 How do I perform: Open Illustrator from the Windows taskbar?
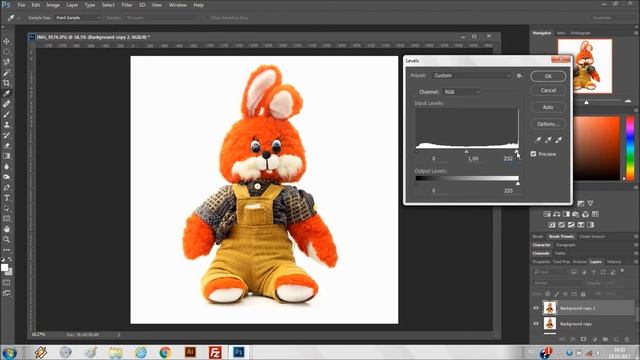coord(190,352)
